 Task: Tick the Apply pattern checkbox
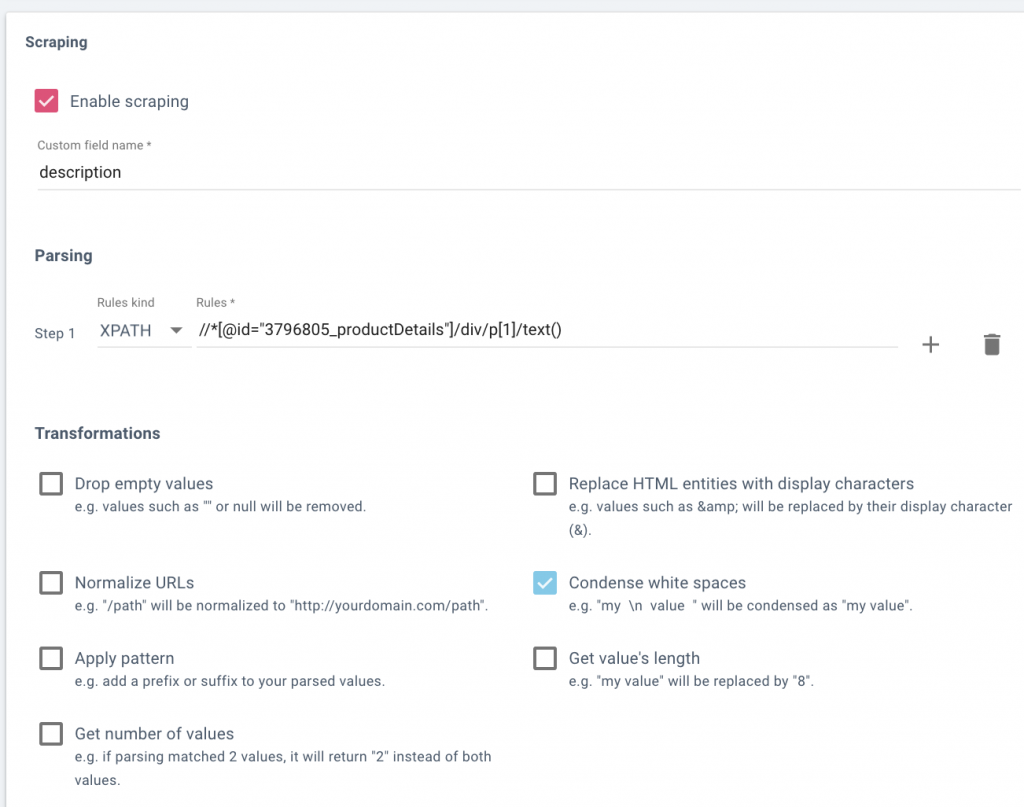51,659
